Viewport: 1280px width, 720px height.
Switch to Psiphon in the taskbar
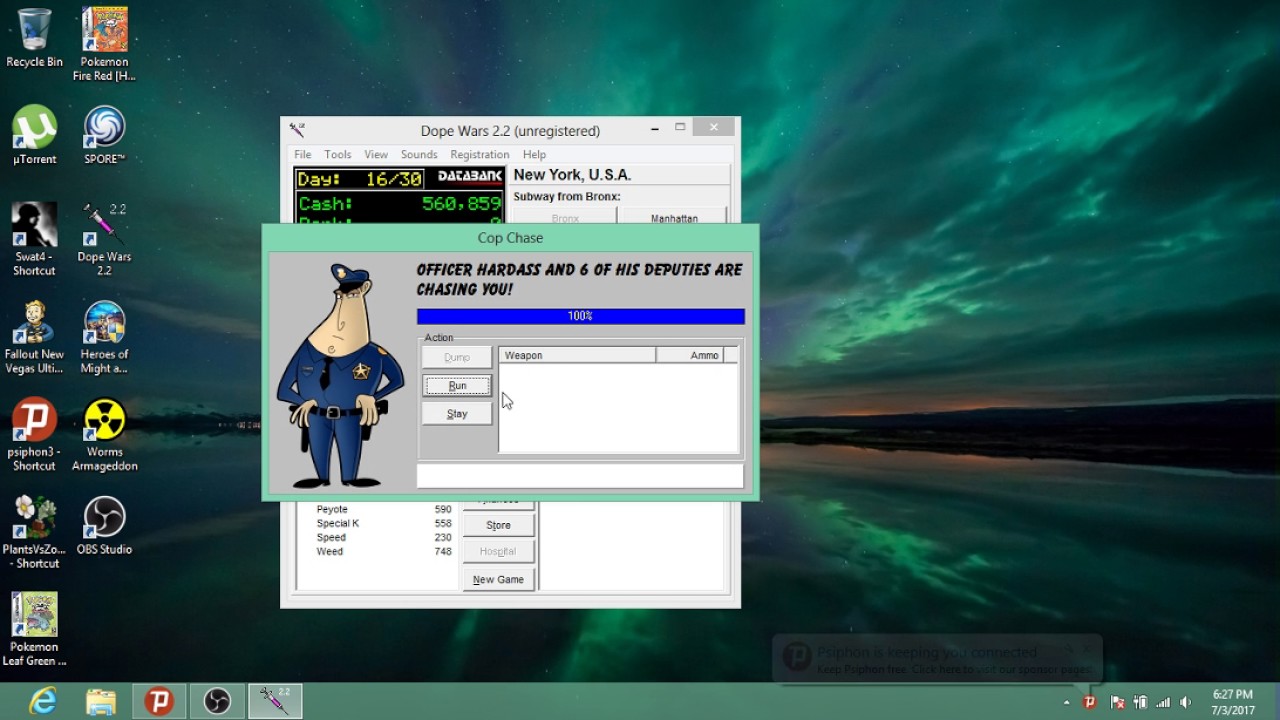click(x=159, y=702)
